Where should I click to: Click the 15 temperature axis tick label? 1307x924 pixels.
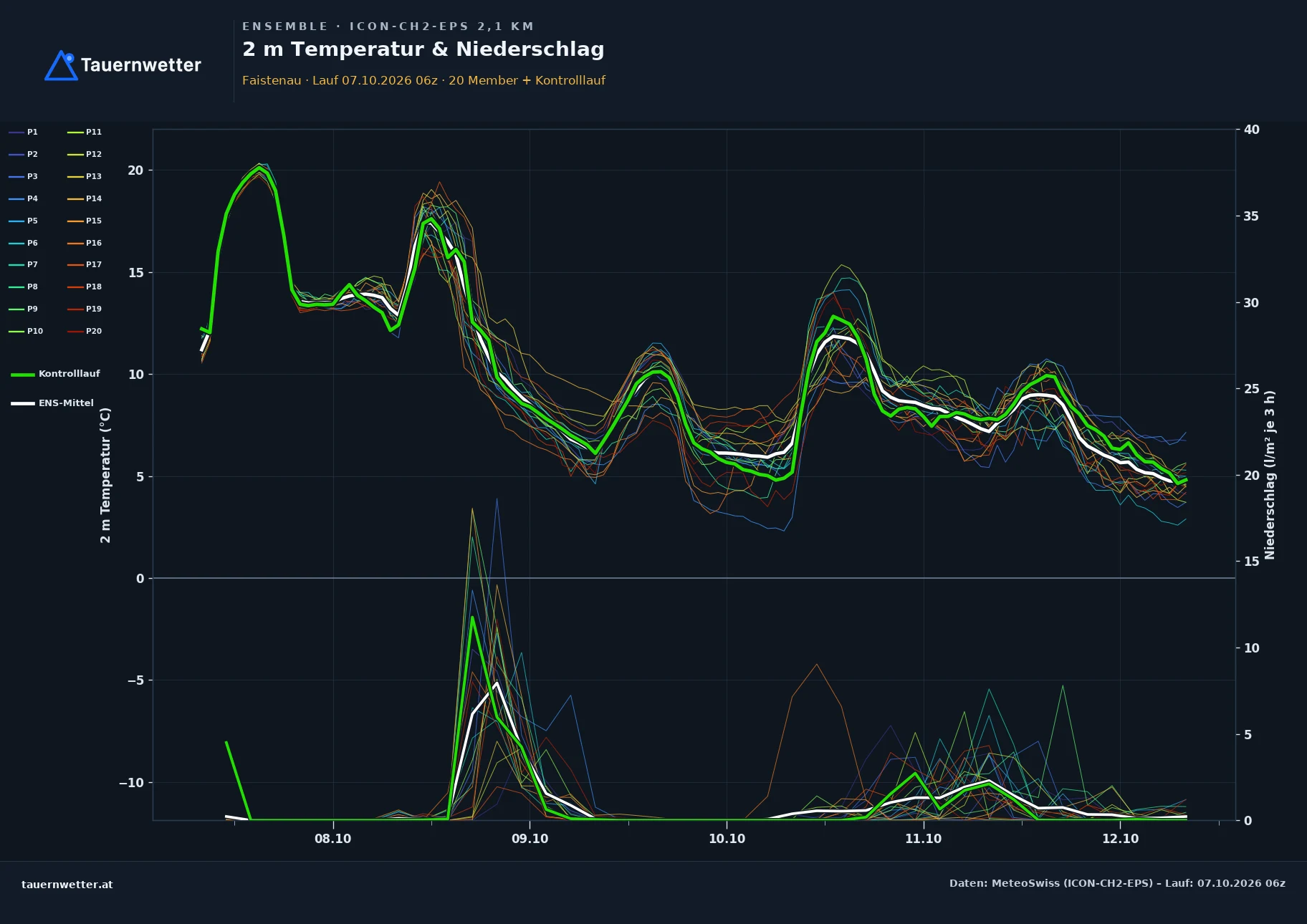(135, 273)
